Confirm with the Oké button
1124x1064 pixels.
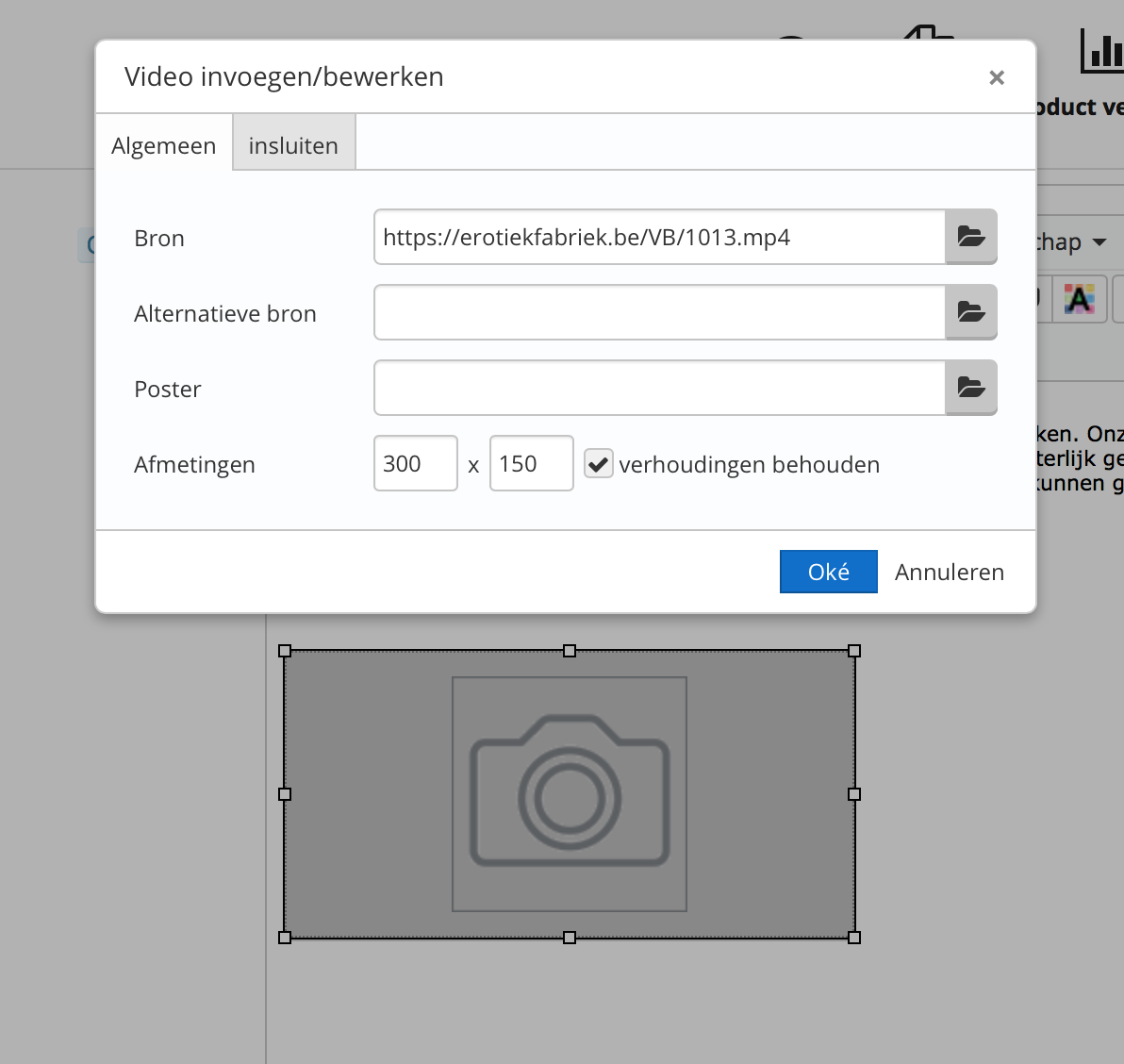pos(828,572)
